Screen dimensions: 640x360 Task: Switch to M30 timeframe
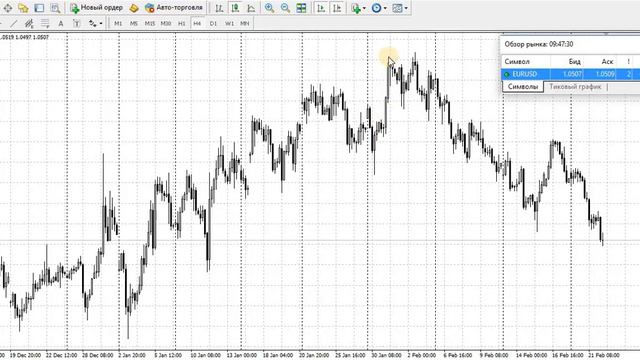click(166, 24)
